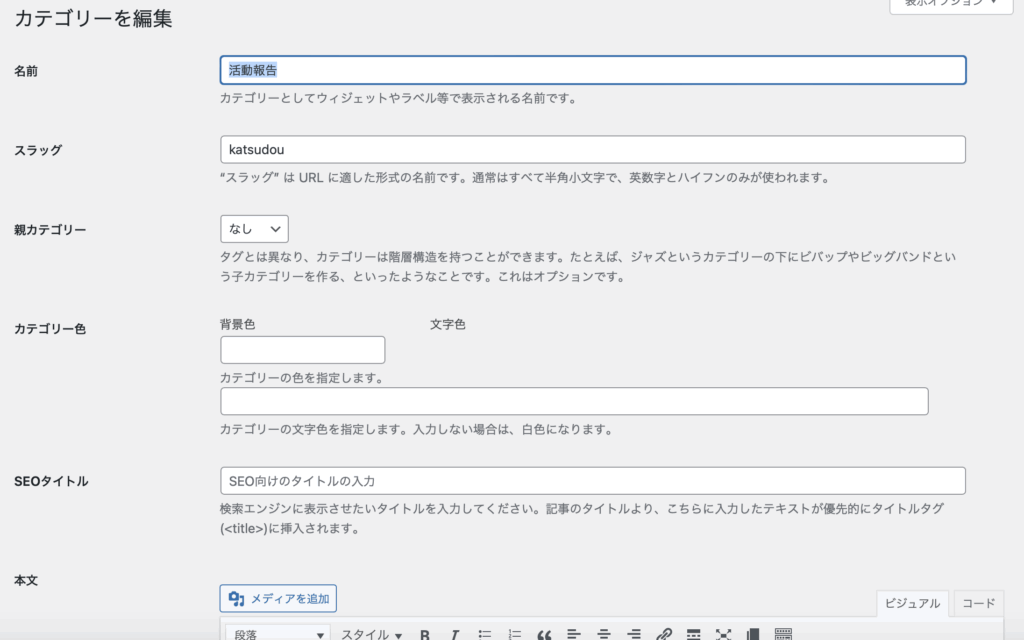Pick a 背景色 background color
This screenshot has width=1024, height=640.
click(302, 349)
